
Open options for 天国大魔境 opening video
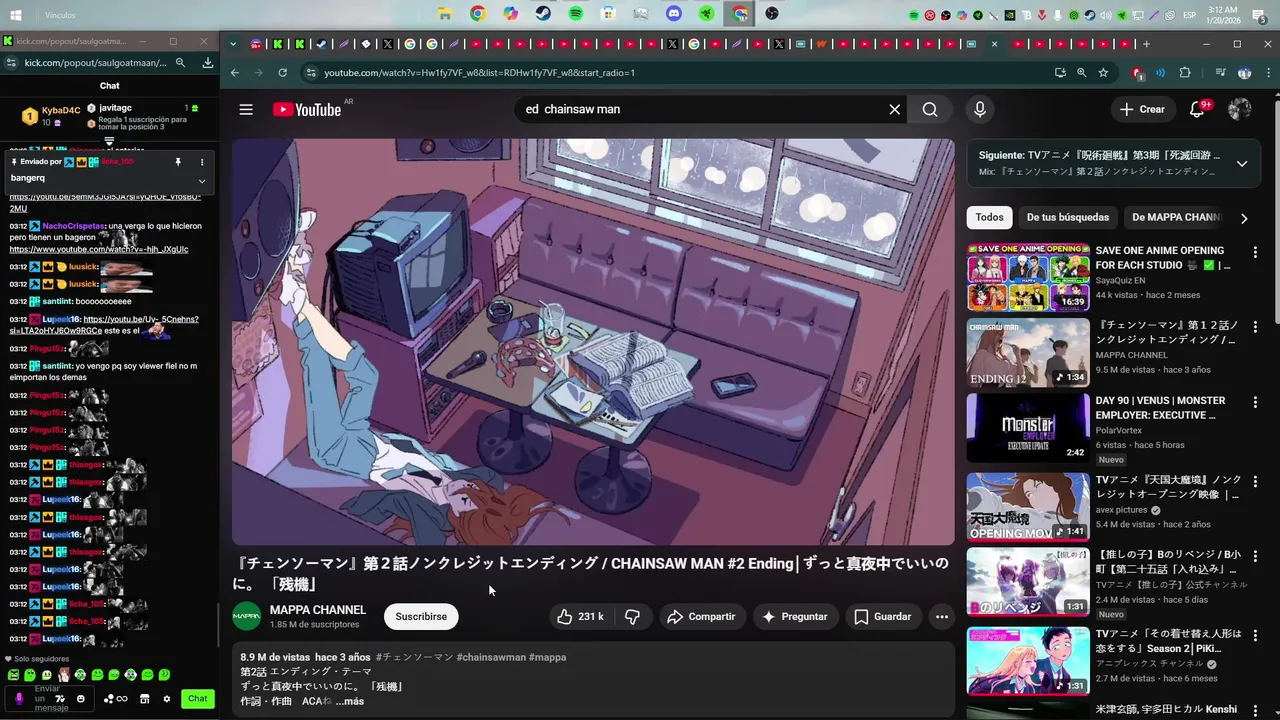click(1255, 482)
